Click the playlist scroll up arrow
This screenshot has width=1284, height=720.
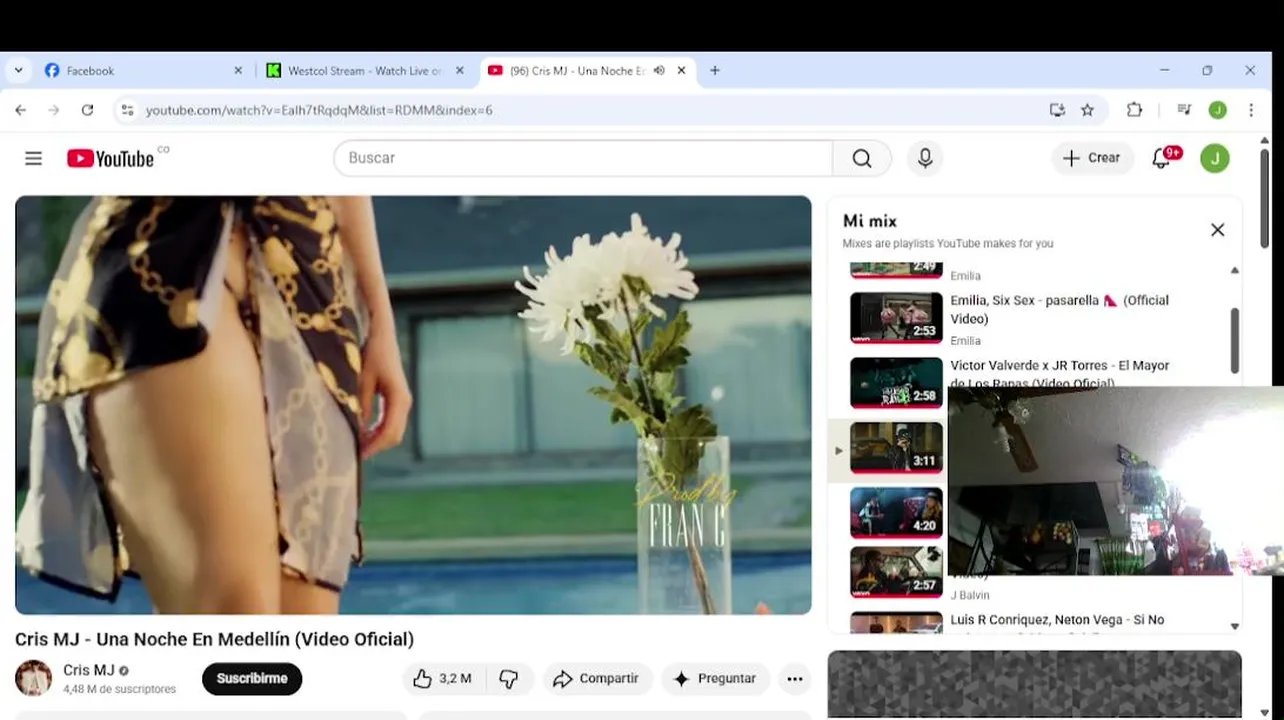click(x=1234, y=270)
